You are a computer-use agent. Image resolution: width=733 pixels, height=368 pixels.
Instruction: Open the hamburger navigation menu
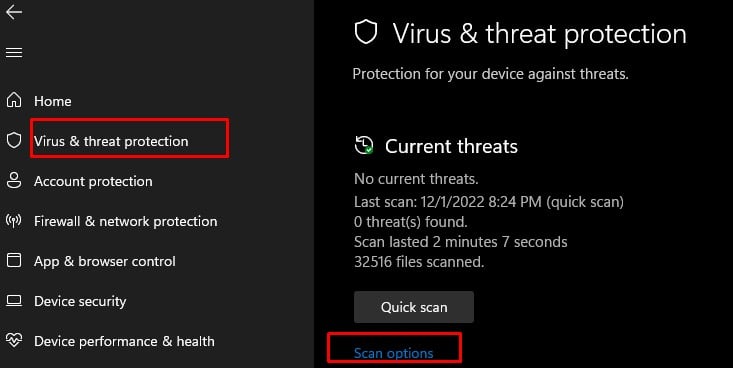pos(14,53)
